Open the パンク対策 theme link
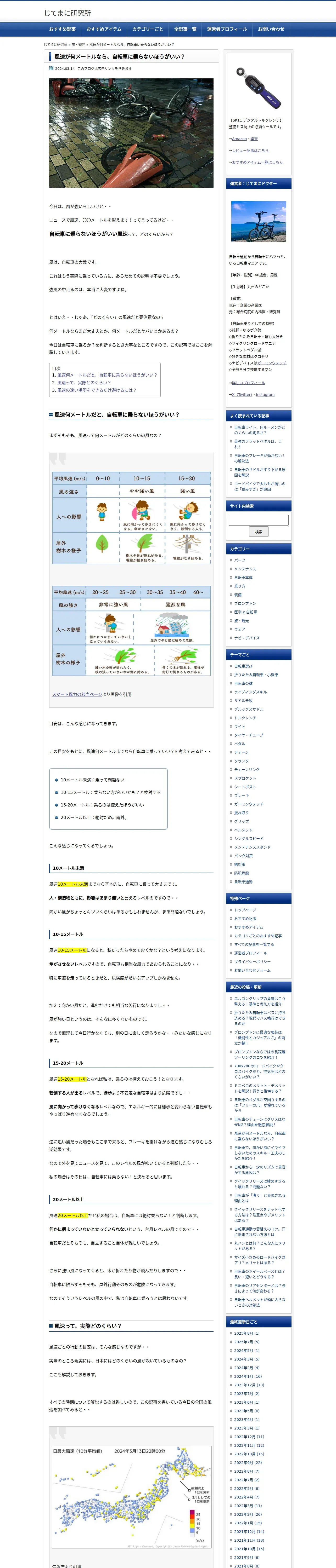 [x=243, y=856]
